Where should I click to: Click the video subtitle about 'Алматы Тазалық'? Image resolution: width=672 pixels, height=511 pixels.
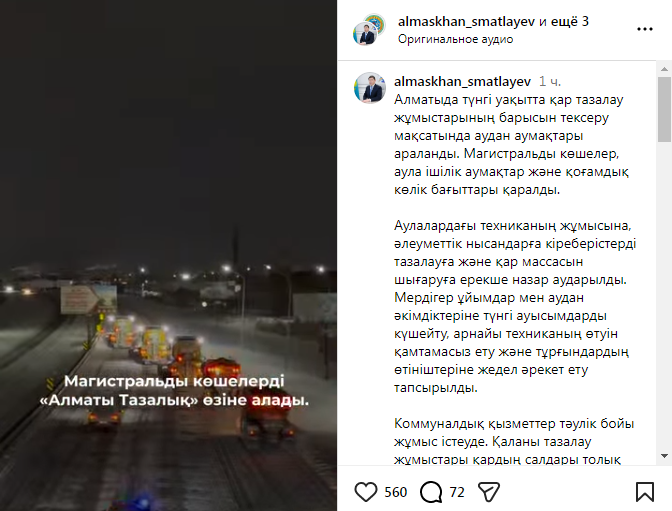pyautogui.click(x=174, y=391)
